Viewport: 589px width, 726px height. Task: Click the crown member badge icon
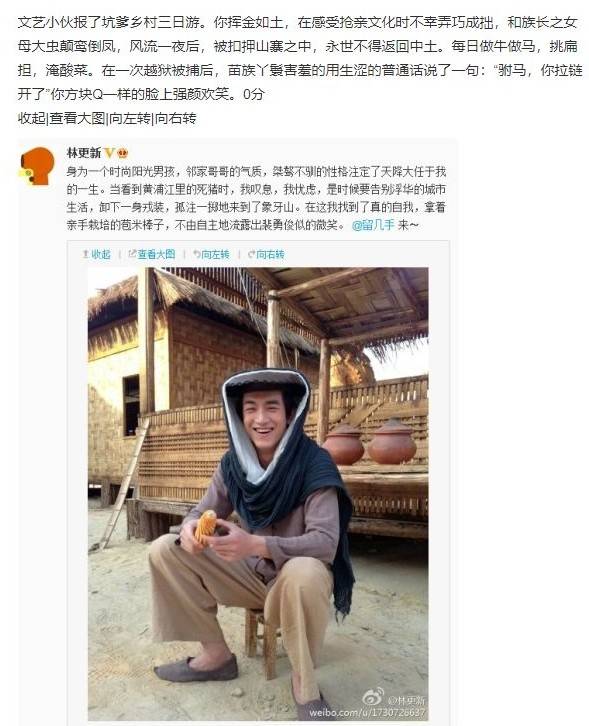pyautogui.click(x=123, y=153)
